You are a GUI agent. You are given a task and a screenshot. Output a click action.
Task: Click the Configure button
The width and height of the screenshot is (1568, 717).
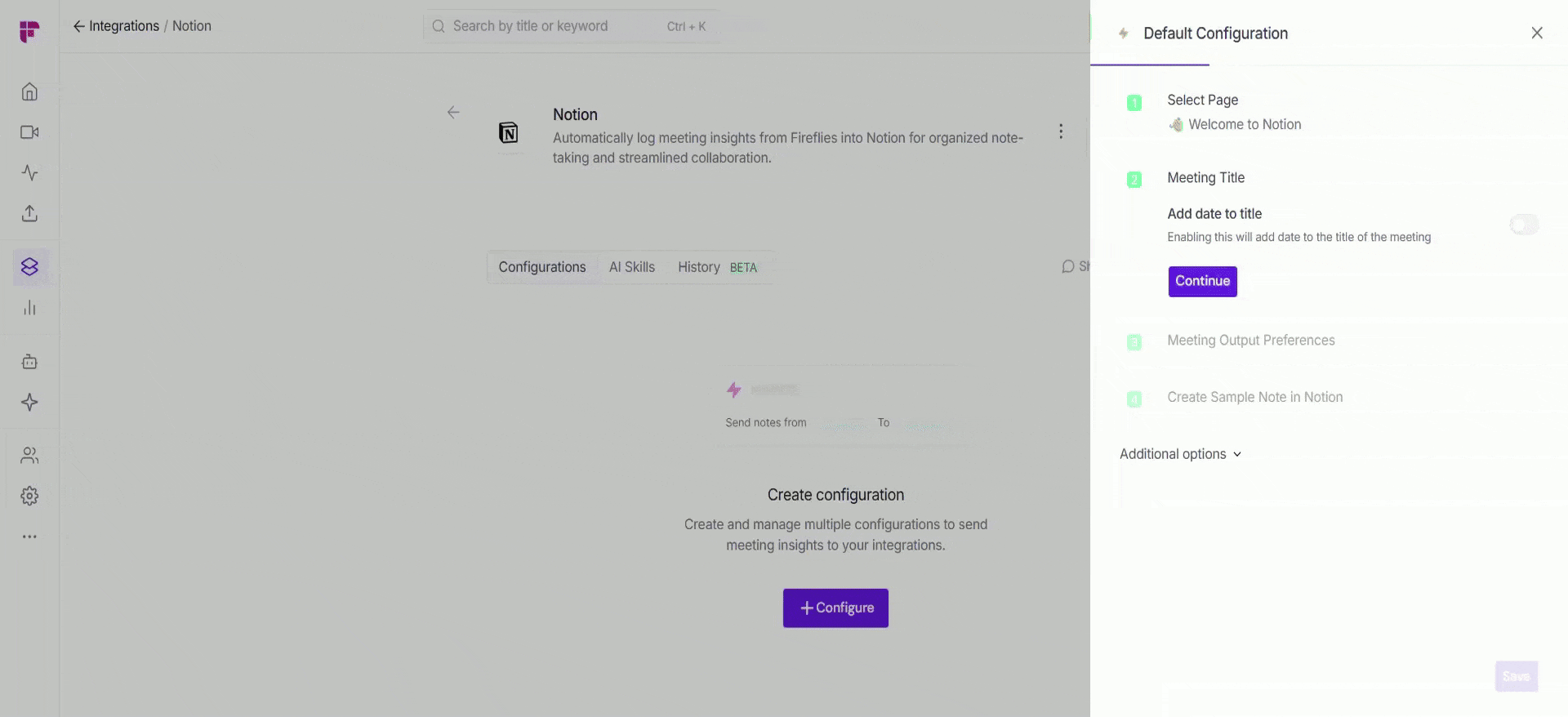point(835,608)
